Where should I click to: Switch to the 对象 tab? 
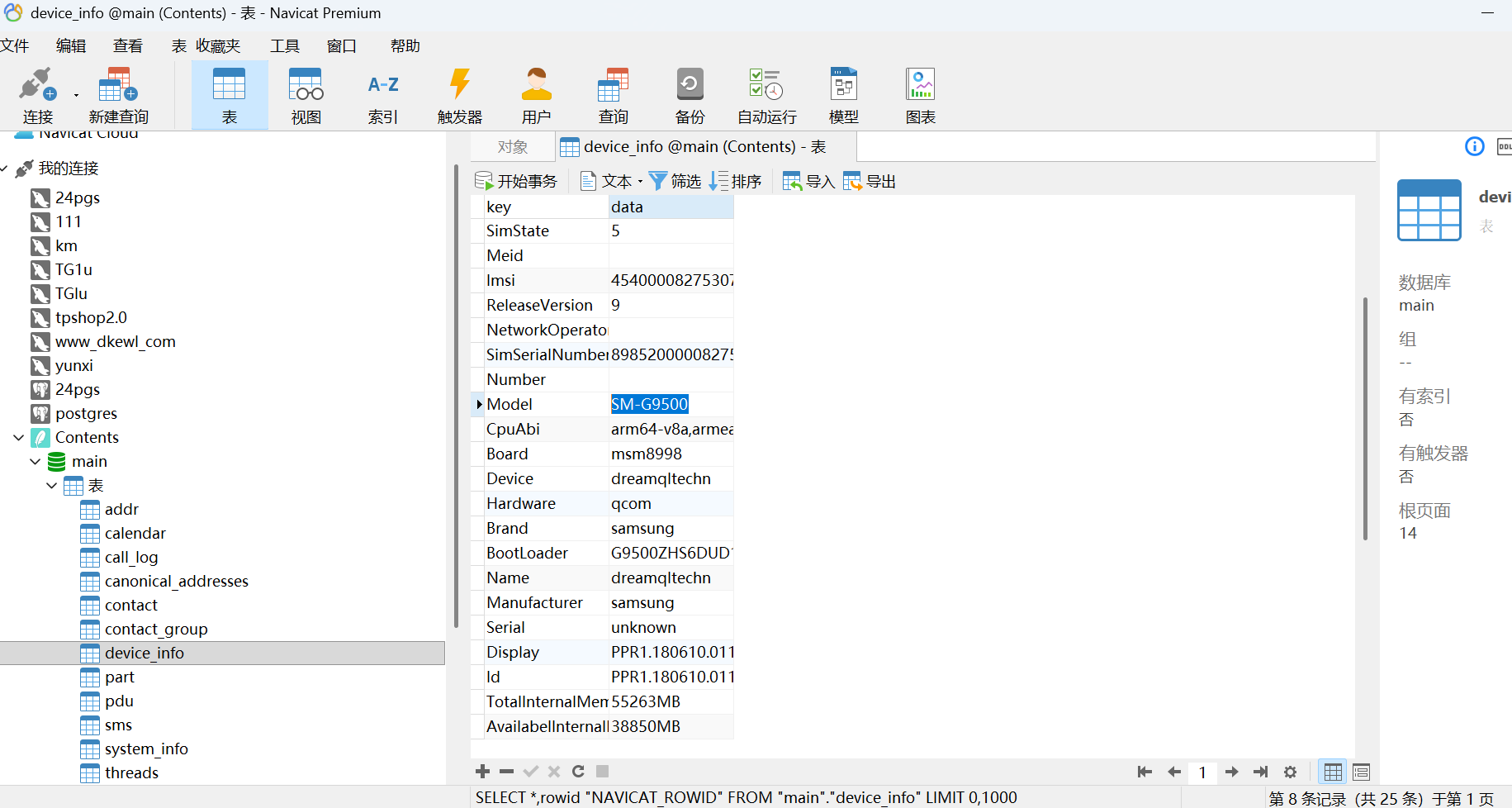tap(513, 147)
